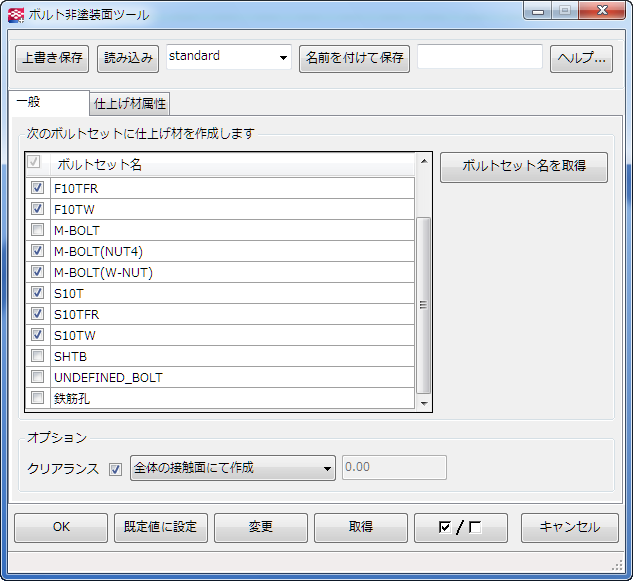Select the 一般 tab
The width and height of the screenshot is (633, 581).
tap(48, 103)
